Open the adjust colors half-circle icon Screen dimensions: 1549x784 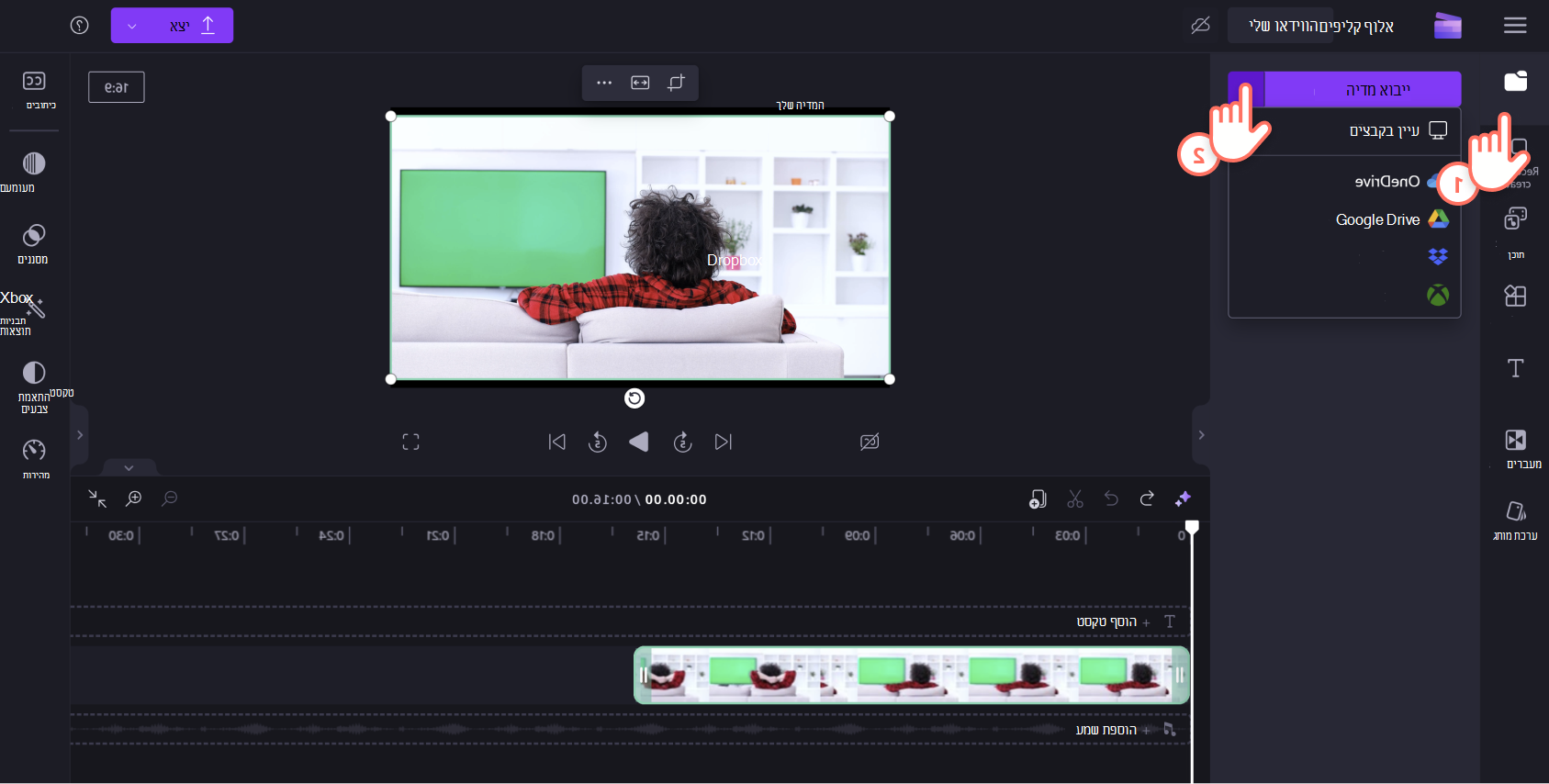pyautogui.click(x=34, y=372)
